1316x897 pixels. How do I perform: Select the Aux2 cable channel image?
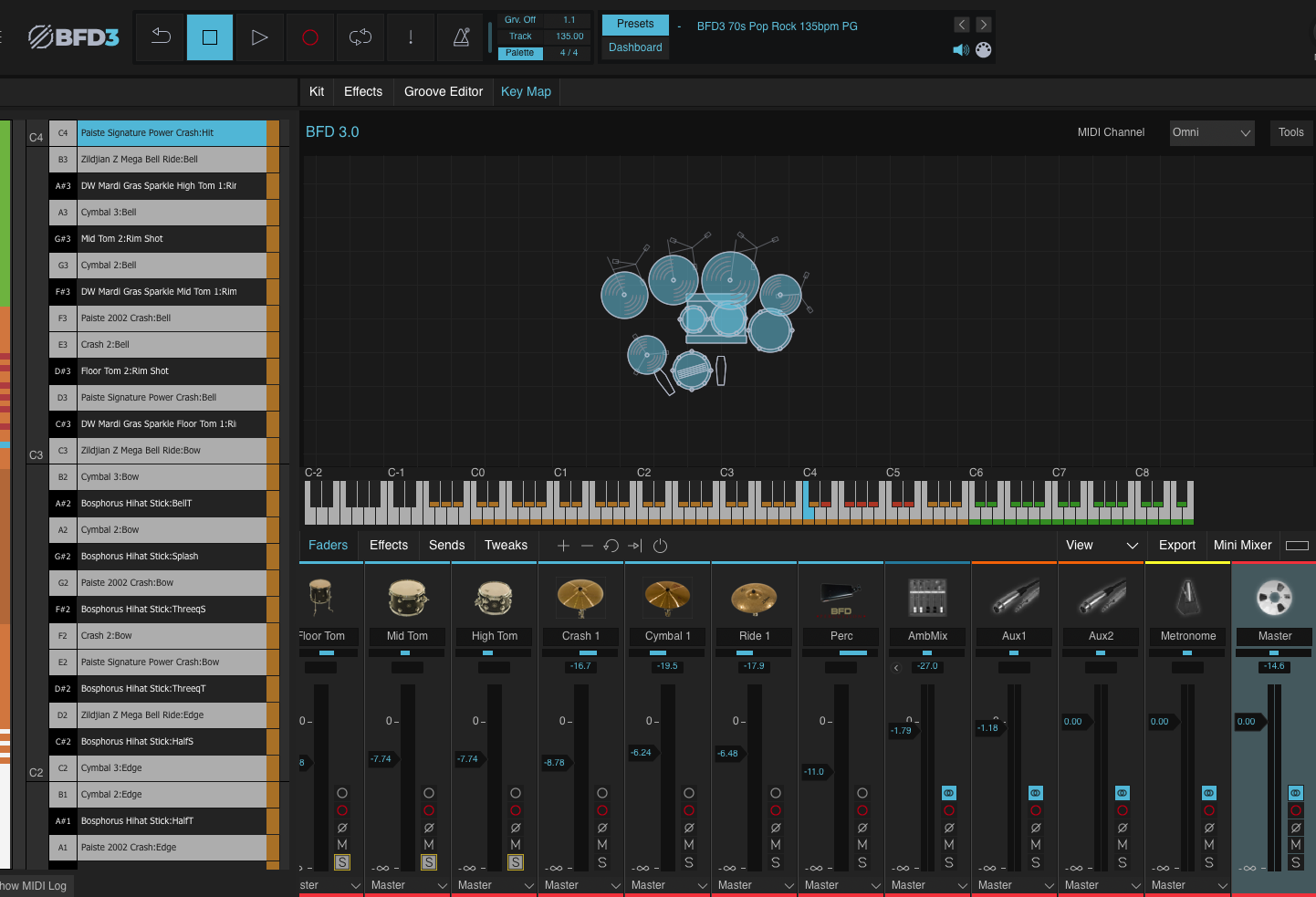point(1102,598)
